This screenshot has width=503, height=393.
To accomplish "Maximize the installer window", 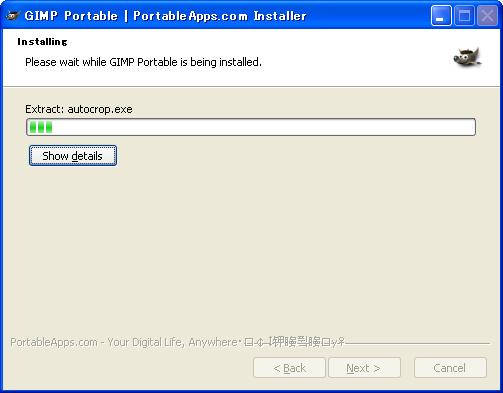I will tap(464, 16).
